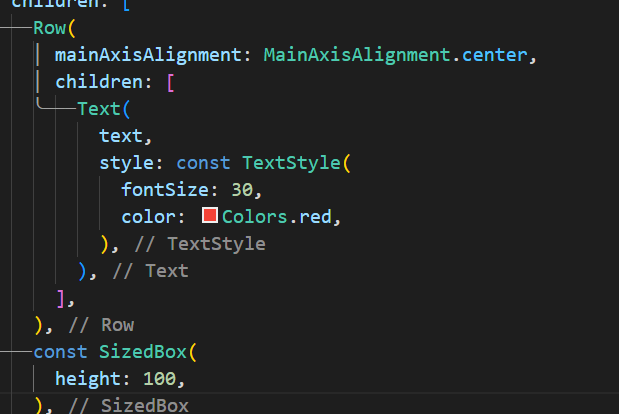
Task: Click the 'center' enum value
Action: coord(495,55)
